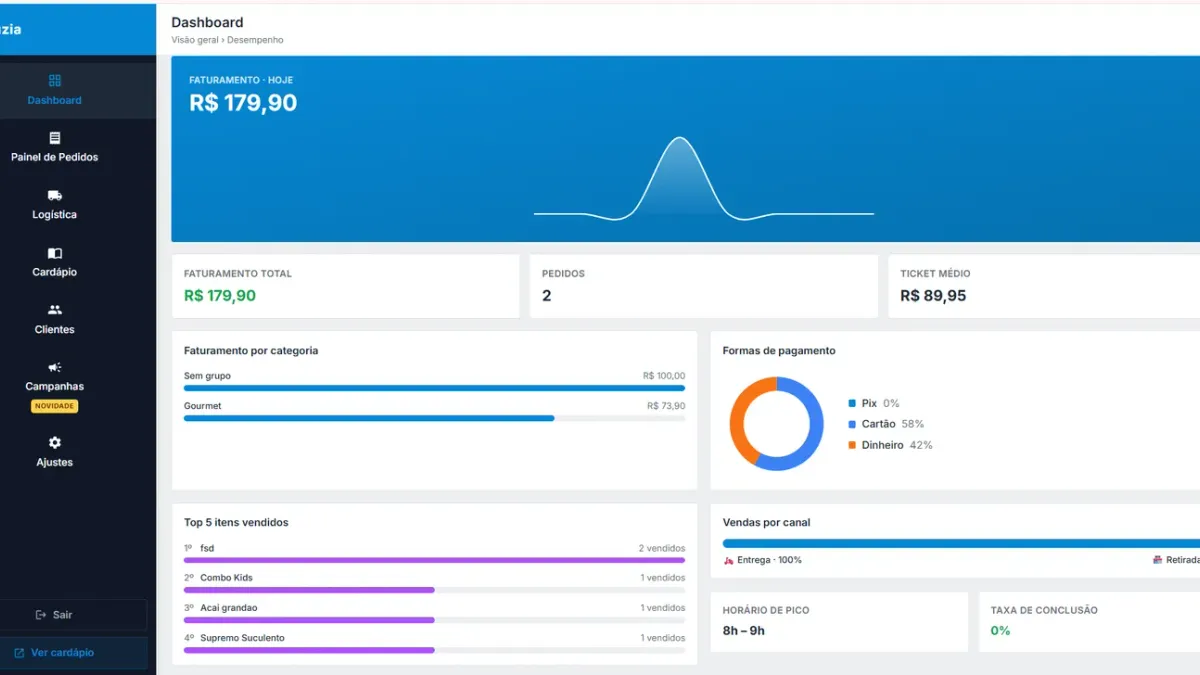1200x675 pixels.
Task: Click the Top 5 itens vendidos heading
Action: point(236,523)
